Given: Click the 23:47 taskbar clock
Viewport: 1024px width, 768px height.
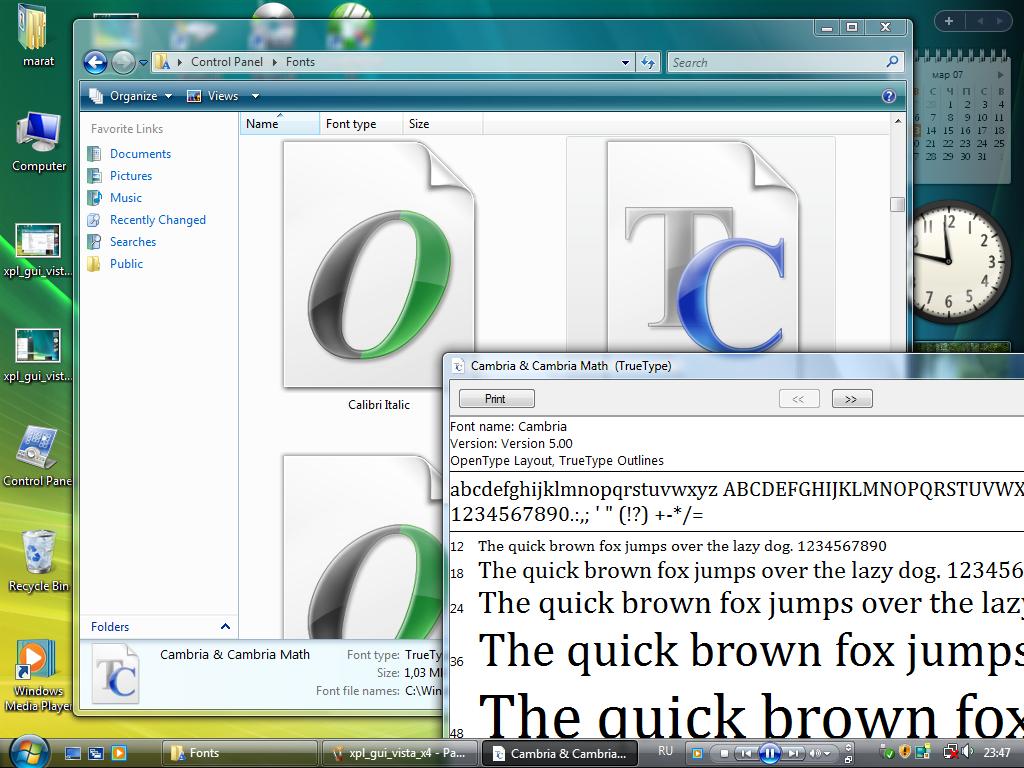Looking at the screenshot, I should (997, 753).
